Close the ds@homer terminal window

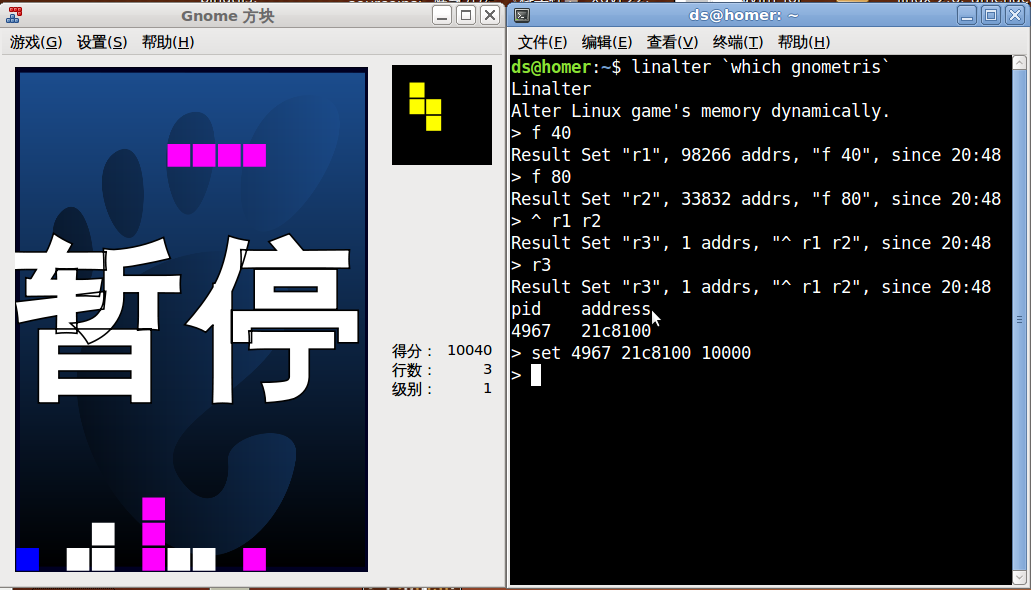pos(1015,15)
